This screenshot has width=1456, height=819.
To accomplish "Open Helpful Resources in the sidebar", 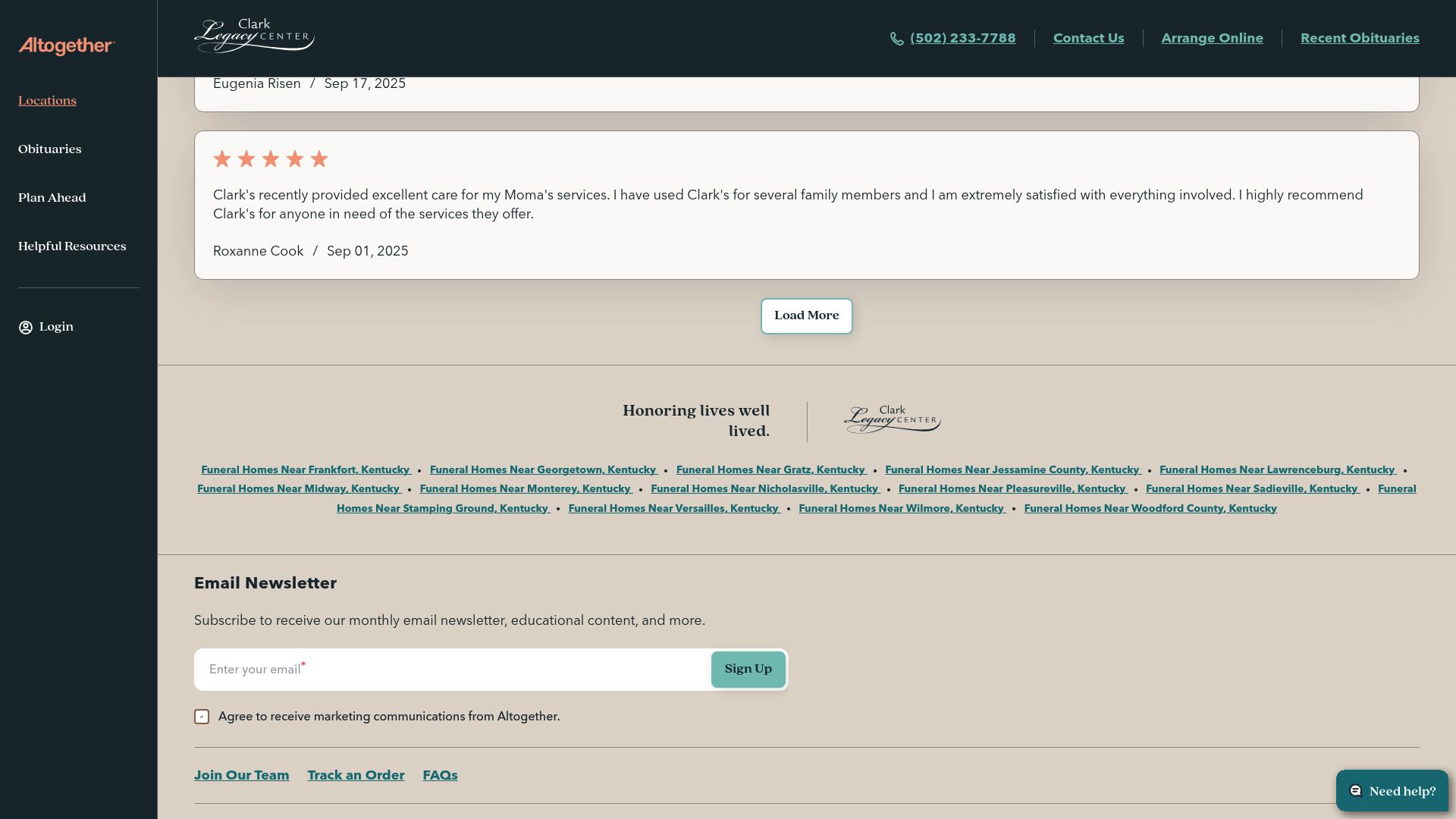I will (72, 246).
